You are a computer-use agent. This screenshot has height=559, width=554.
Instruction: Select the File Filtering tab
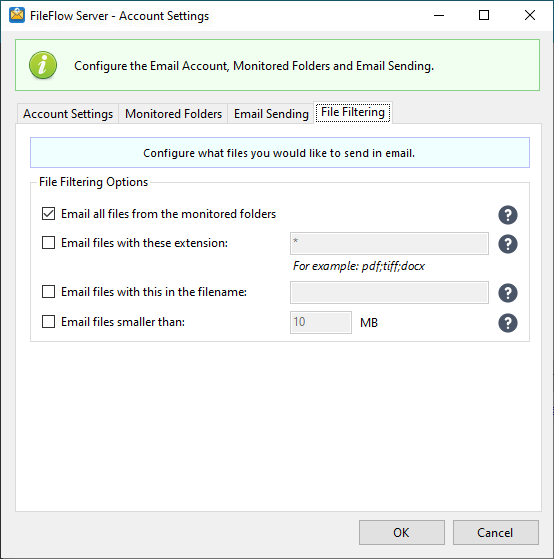point(353,112)
